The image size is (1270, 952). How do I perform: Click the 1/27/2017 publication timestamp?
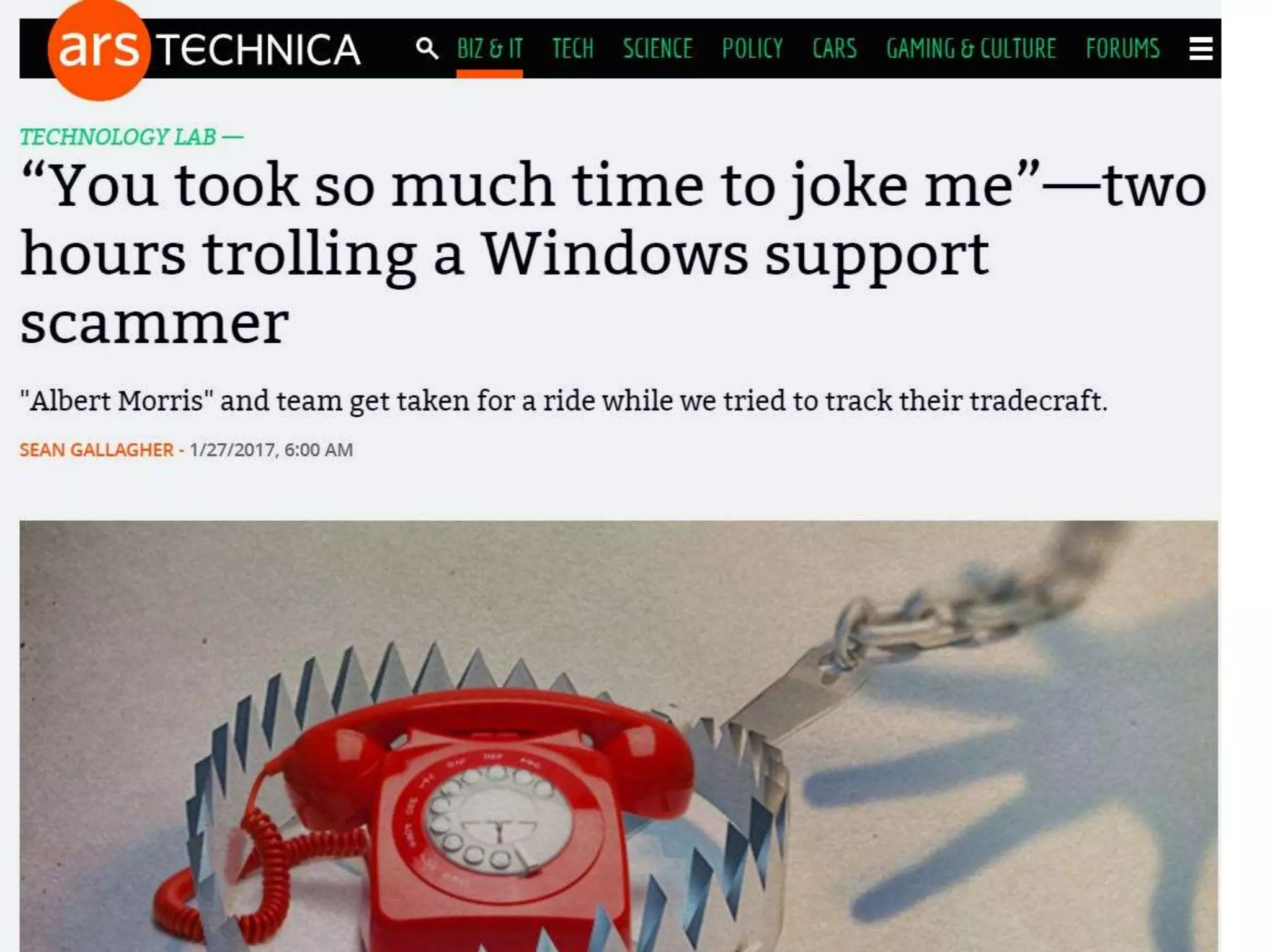click(271, 449)
